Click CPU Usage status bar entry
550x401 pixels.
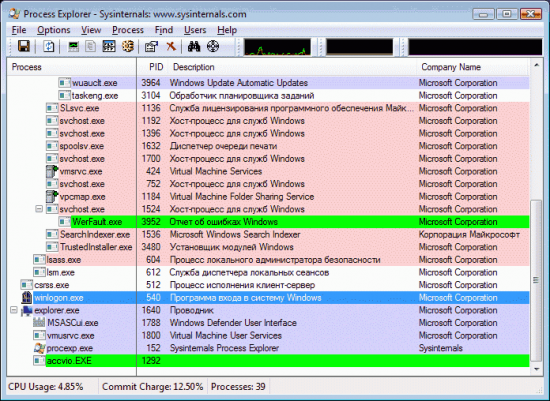tap(46, 387)
